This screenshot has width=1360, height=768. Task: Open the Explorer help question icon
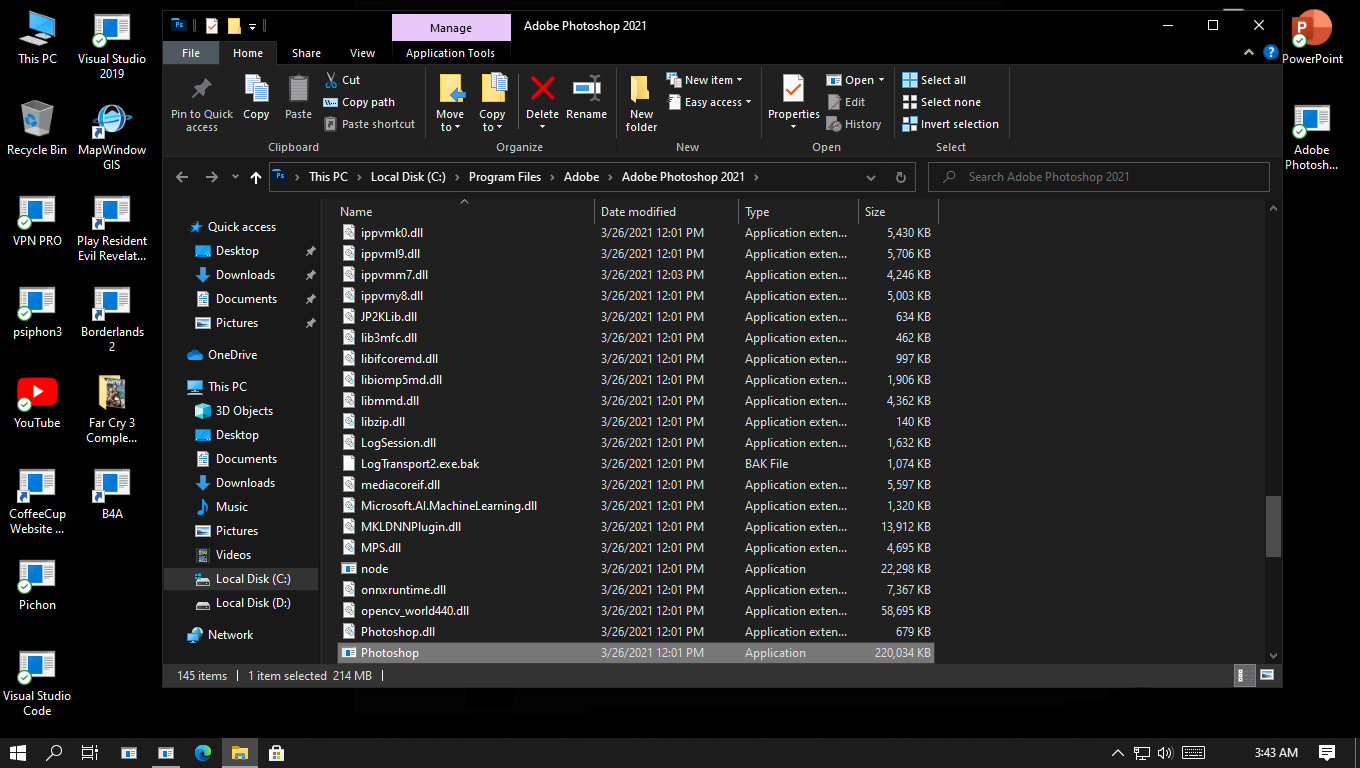pyautogui.click(x=1270, y=53)
